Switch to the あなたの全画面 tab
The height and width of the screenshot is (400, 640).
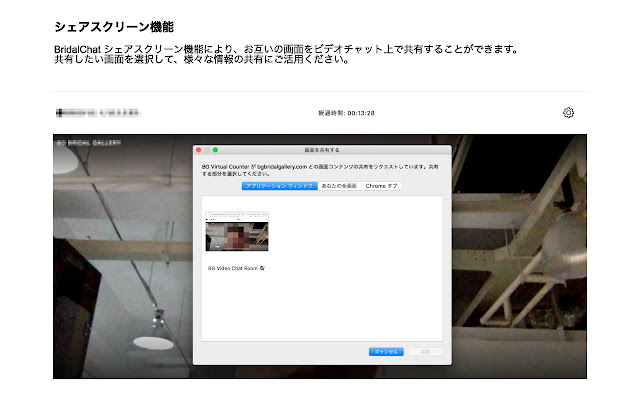[x=339, y=186]
